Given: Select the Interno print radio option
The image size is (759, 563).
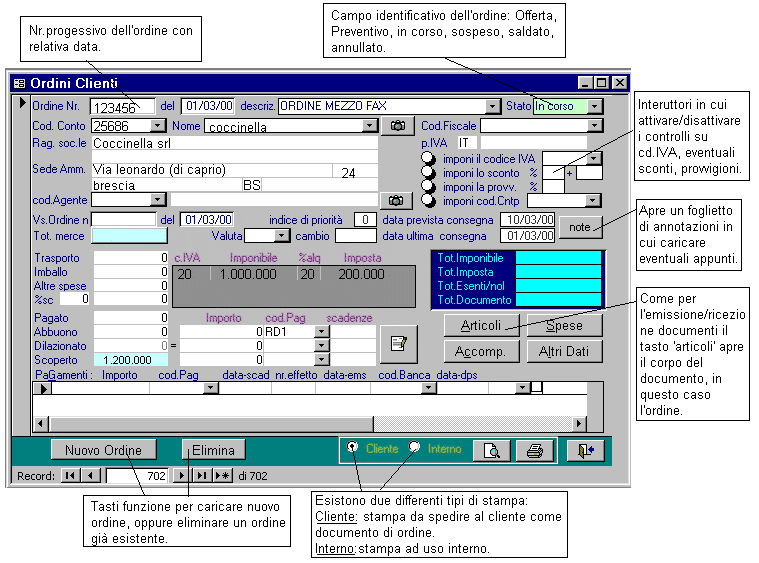Looking at the screenshot, I should [x=414, y=446].
